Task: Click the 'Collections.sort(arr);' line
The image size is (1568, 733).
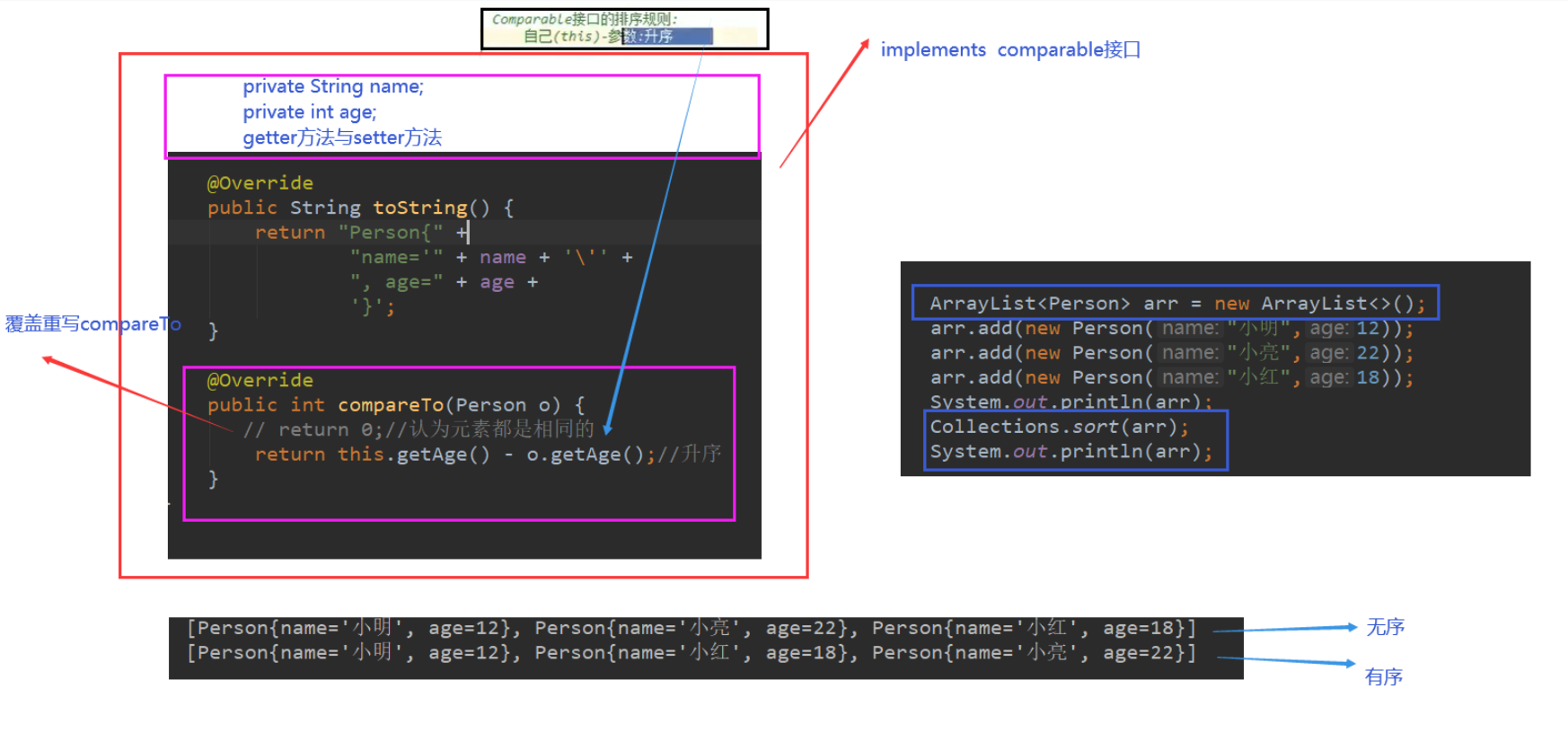Action: click(1060, 427)
